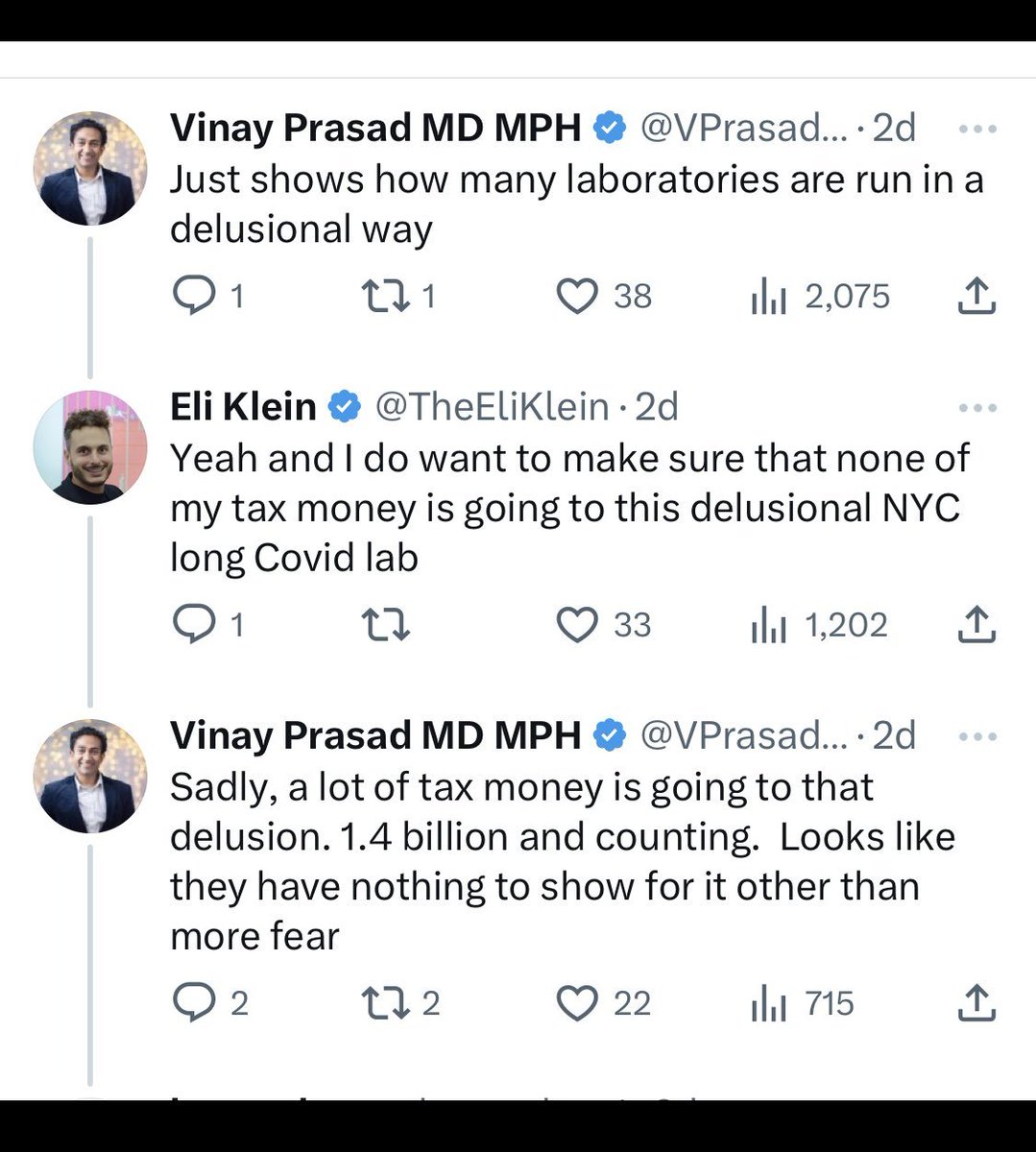1036x1152 pixels.
Task: View analytics showing 2,075 views
Action: pyautogui.click(x=769, y=297)
